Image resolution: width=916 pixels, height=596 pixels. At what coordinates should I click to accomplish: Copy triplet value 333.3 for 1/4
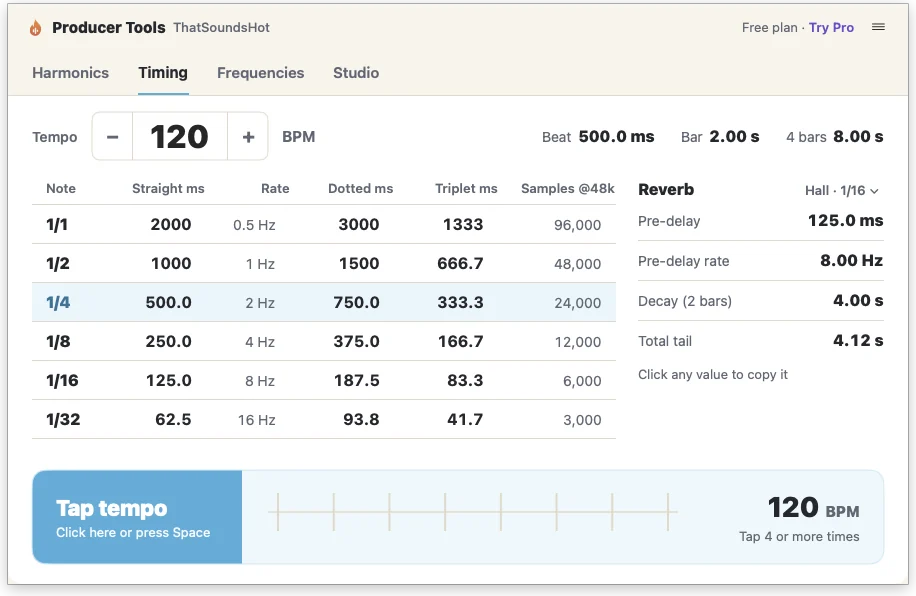click(460, 303)
